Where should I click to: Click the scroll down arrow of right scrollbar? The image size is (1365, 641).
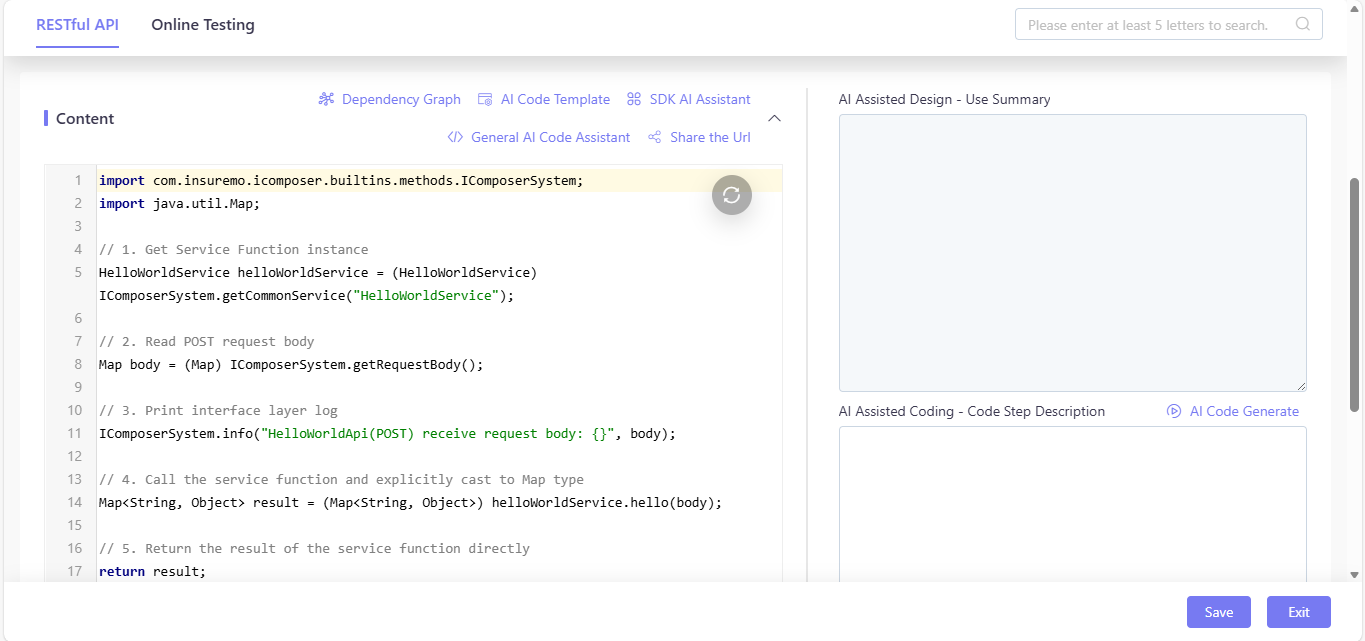1355,575
